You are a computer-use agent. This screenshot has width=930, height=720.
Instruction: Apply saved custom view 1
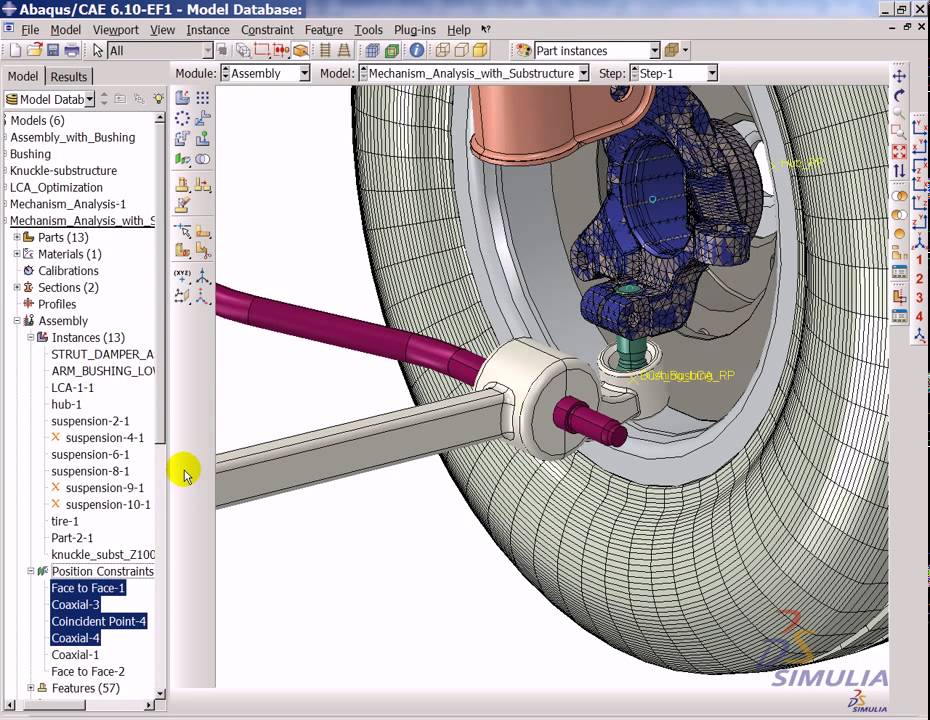tap(919, 260)
